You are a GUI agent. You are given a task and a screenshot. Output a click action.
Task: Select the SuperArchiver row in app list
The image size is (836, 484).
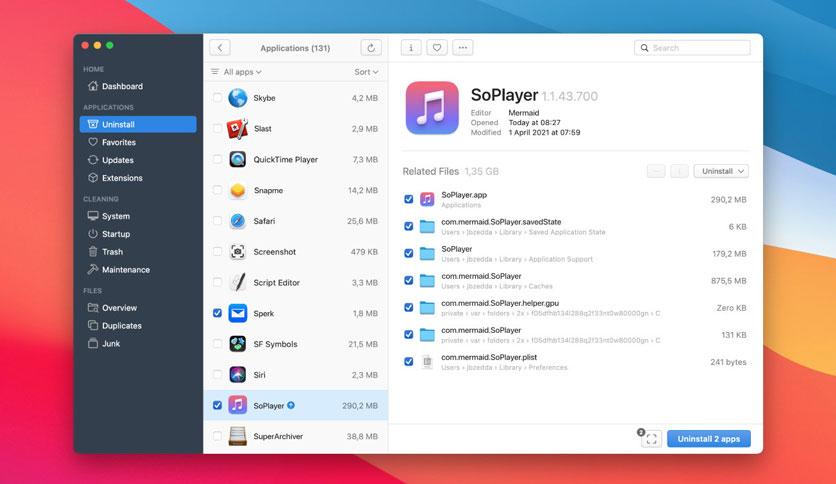(x=295, y=436)
